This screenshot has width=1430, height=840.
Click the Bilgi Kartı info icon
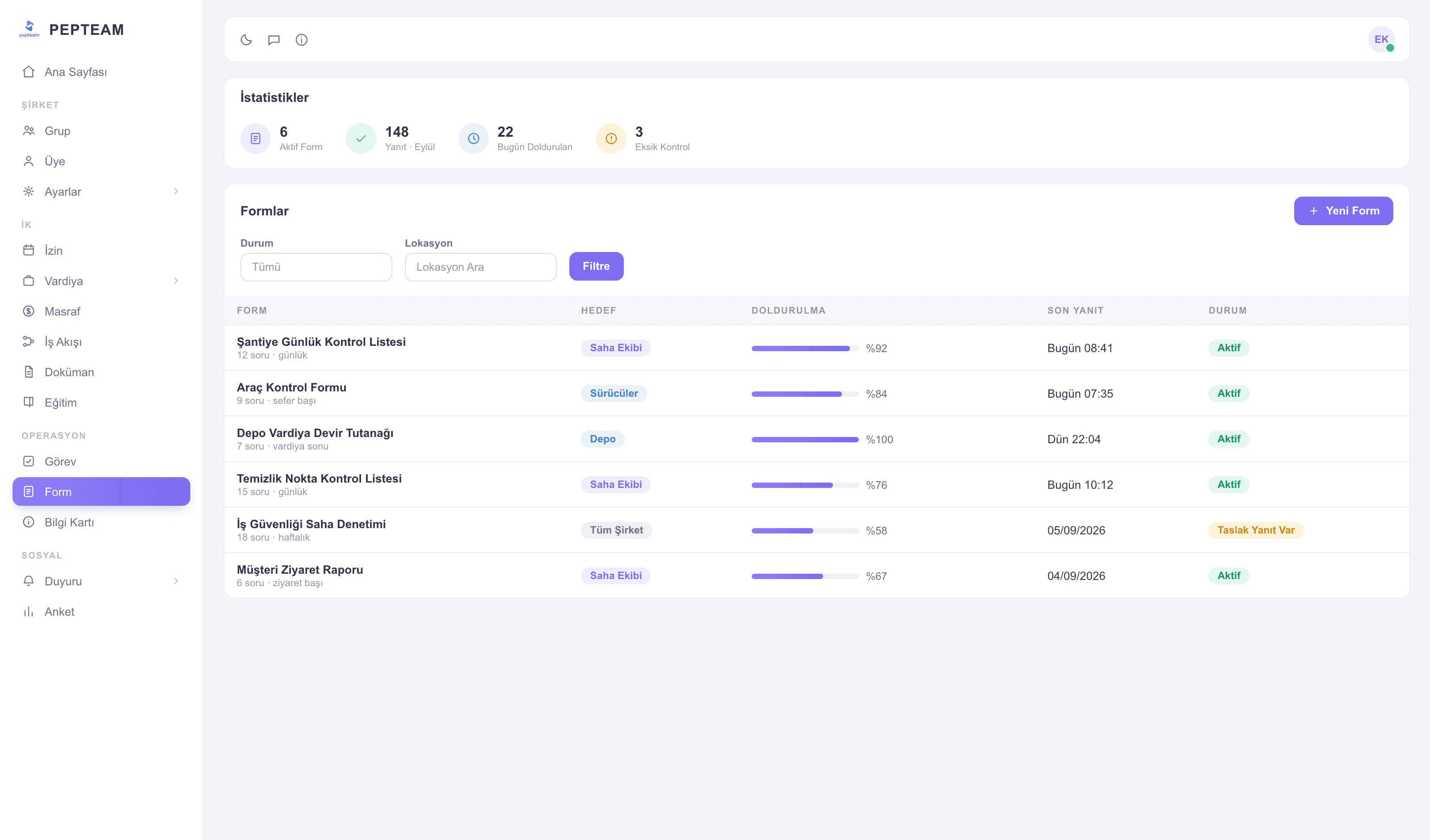click(28, 522)
